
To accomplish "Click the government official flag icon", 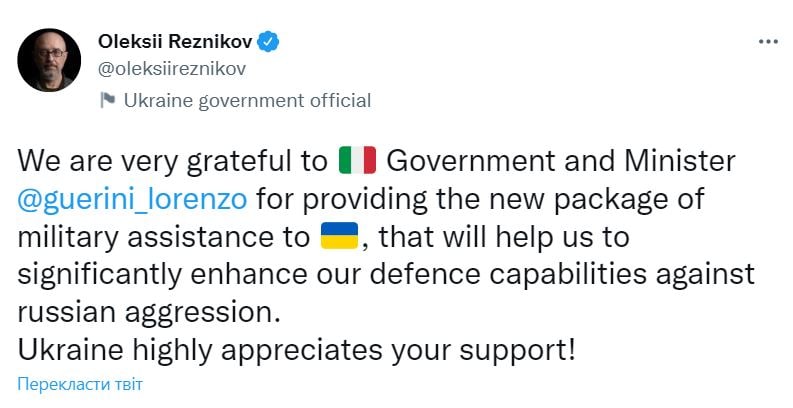I will coord(107,100).
